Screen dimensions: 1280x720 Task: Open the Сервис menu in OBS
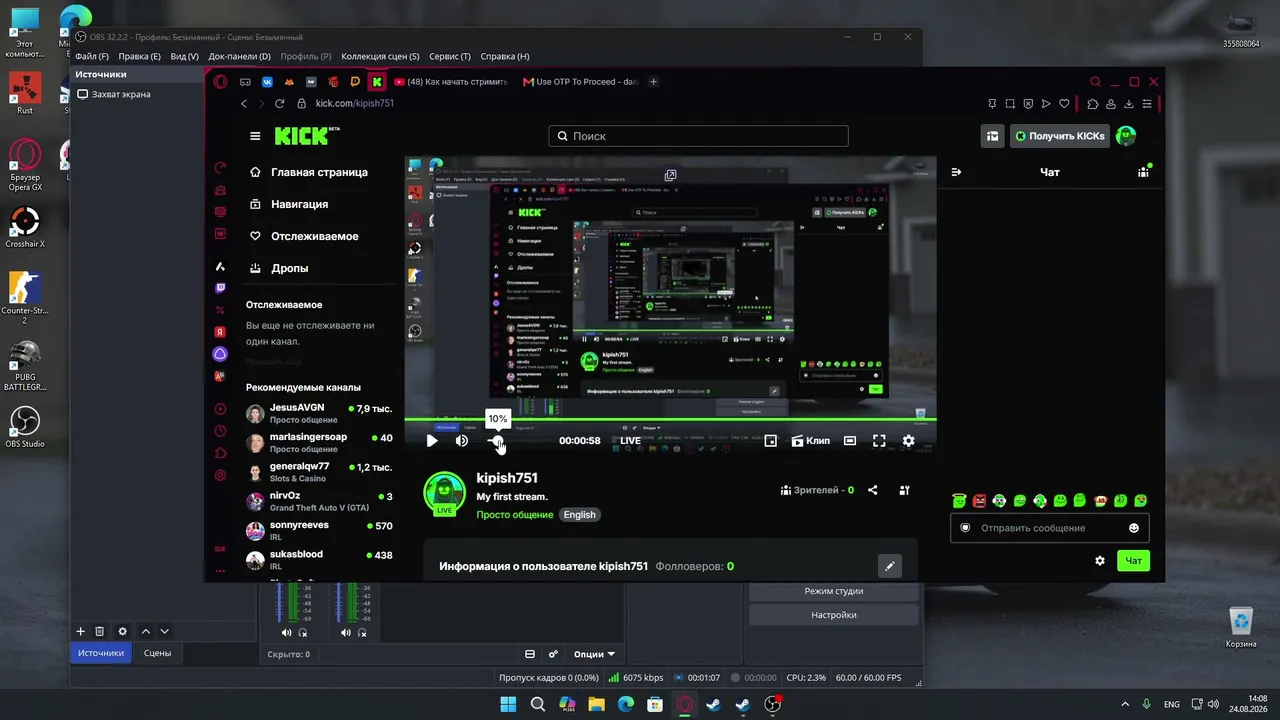tap(450, 57)
